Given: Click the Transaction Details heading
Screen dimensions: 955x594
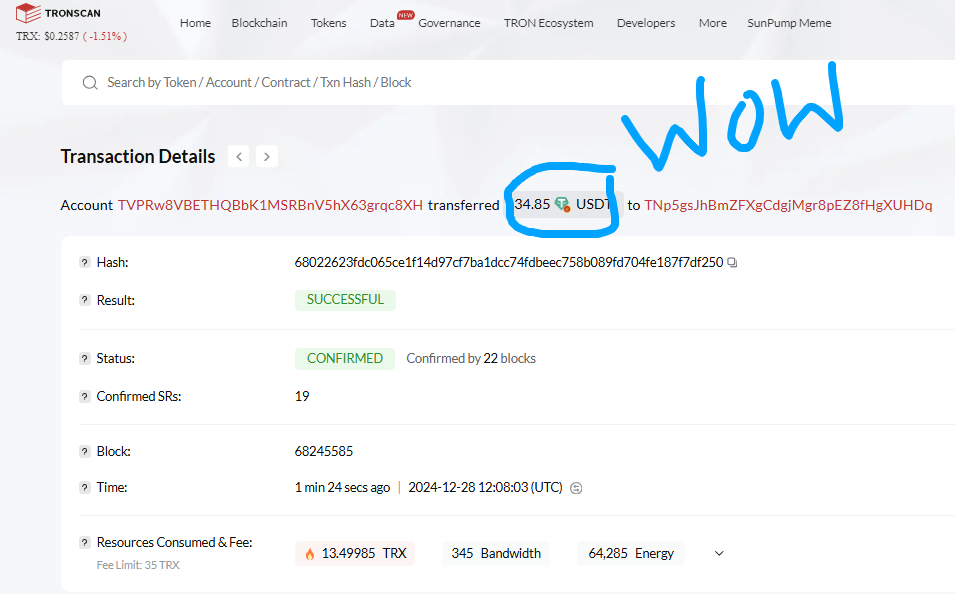Looking at the screenshot, I should tap(138, 157).
